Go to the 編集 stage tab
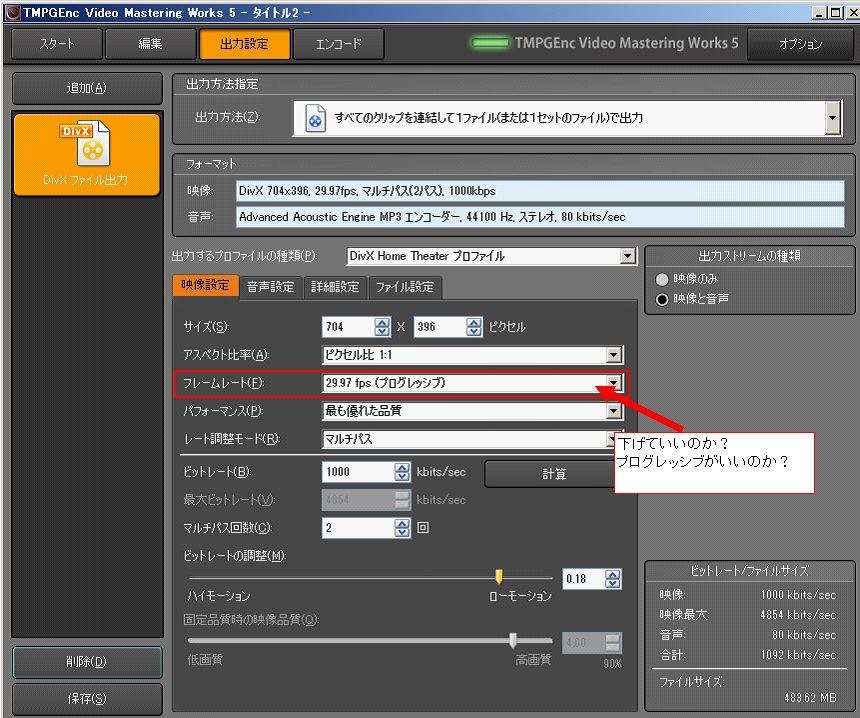The height and width of the screenshot is (718, 860). tap(150, 44)
